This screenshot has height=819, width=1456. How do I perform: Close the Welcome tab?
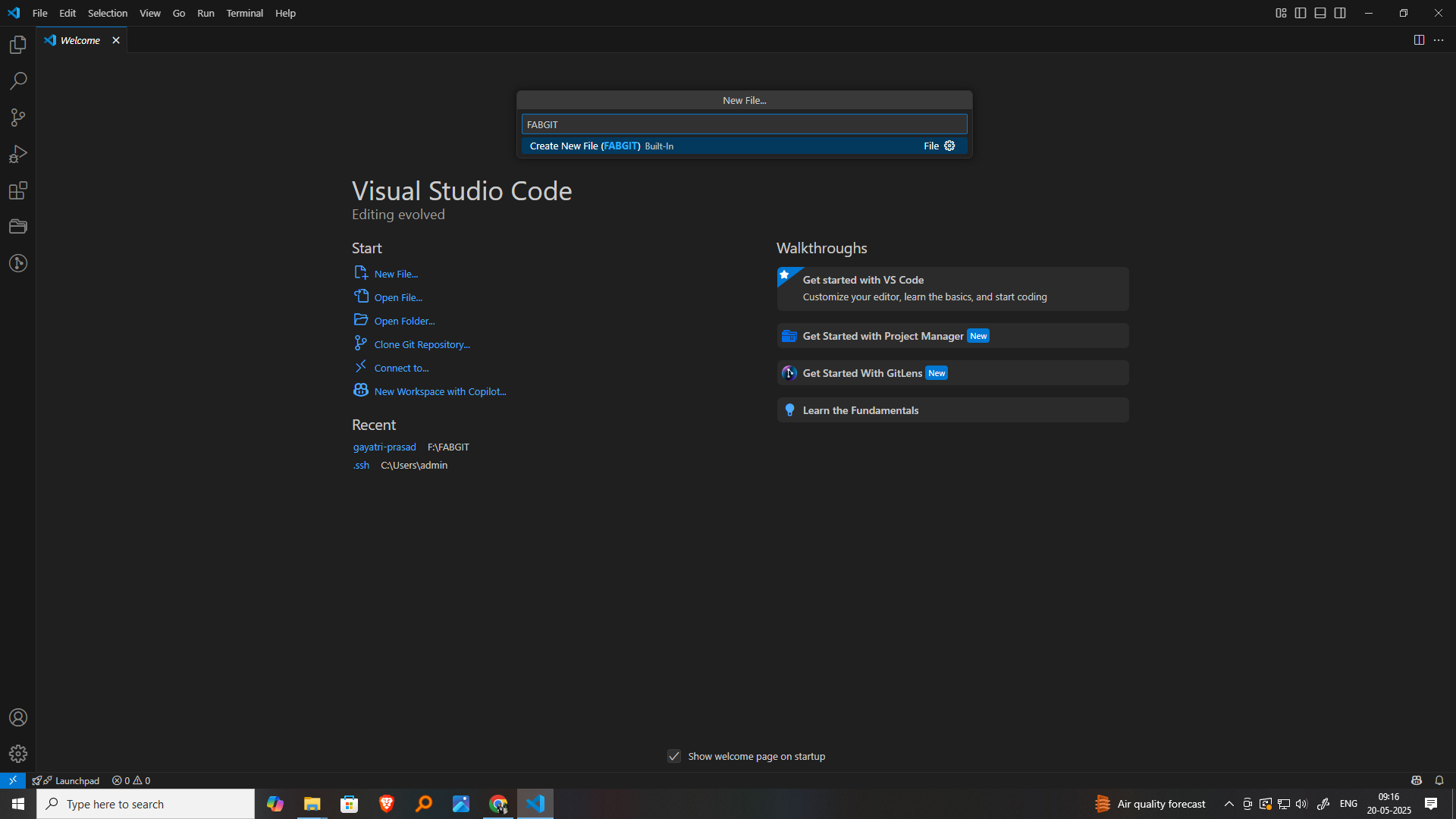point(116,40)
